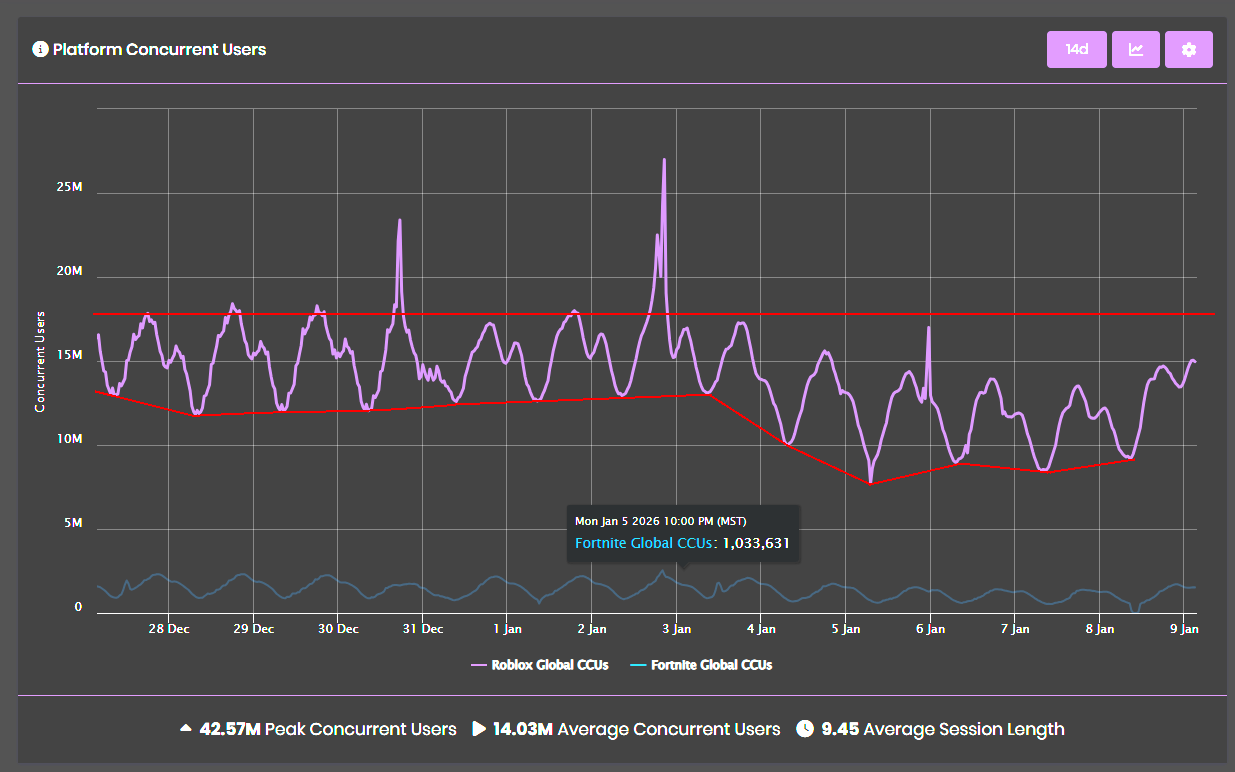This screenshot has width=1235, height=772.
Task: Click the play icon before 14.03M
Action: (479, 729)
